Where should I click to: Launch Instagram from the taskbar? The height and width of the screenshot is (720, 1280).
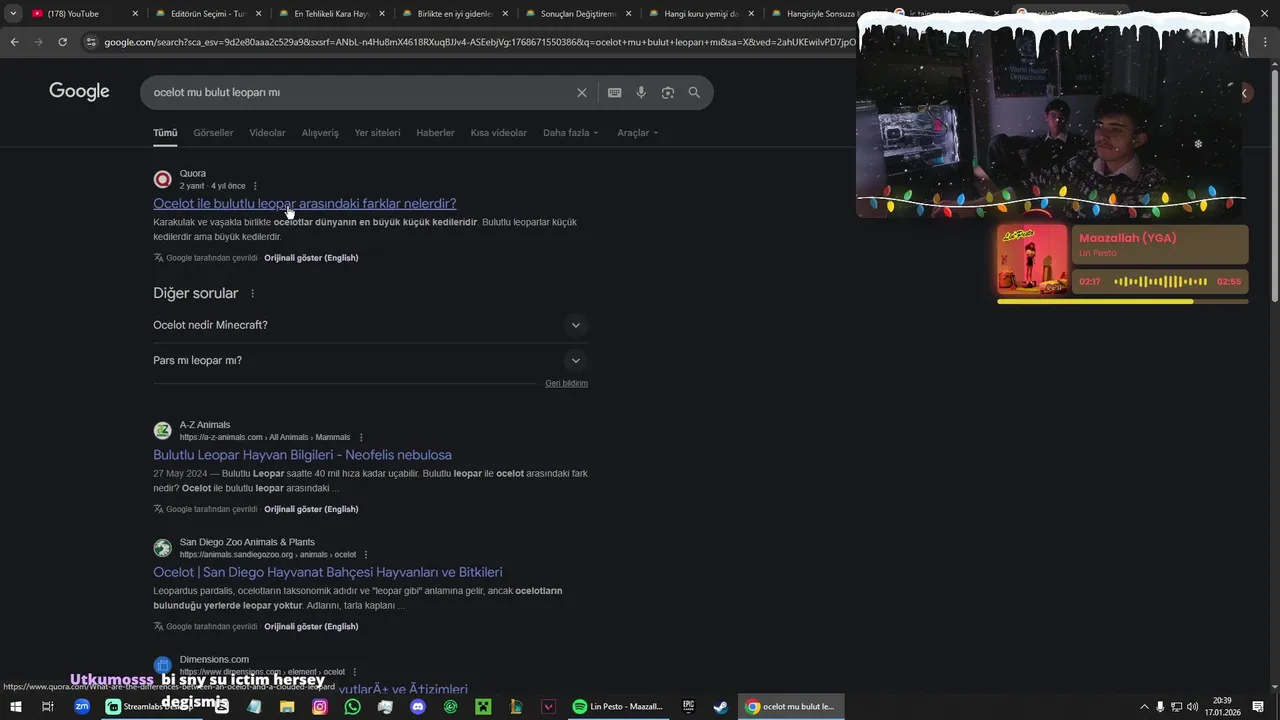pyautogui.click(x=320, y=707)
